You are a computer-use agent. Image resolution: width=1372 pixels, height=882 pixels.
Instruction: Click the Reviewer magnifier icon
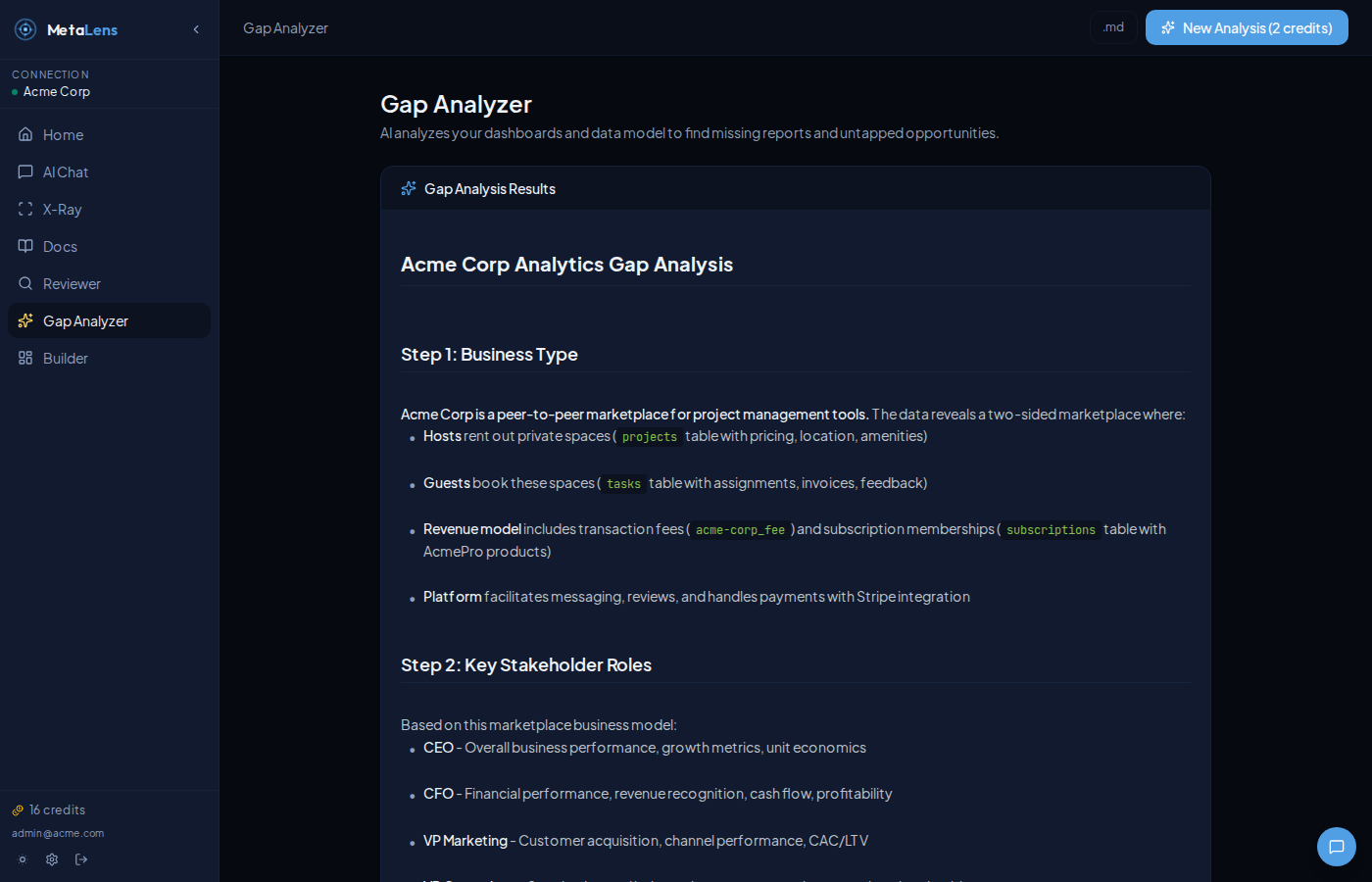pyautogui.click(x=26, y=283)
